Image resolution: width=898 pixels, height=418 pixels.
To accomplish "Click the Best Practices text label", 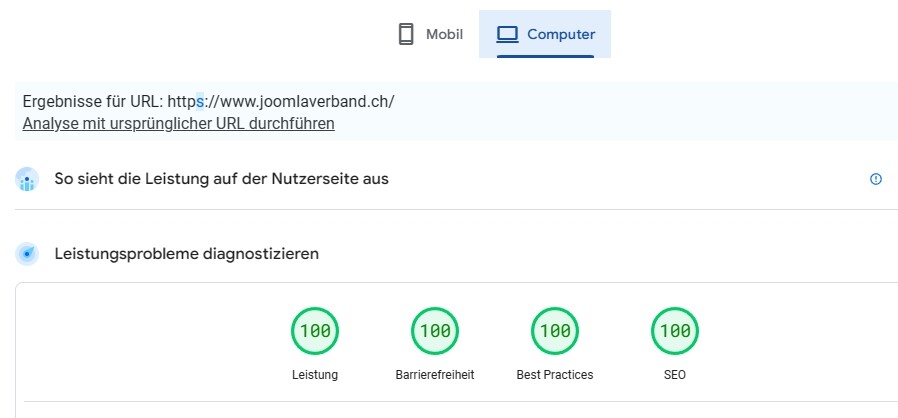I will [555, 375].
